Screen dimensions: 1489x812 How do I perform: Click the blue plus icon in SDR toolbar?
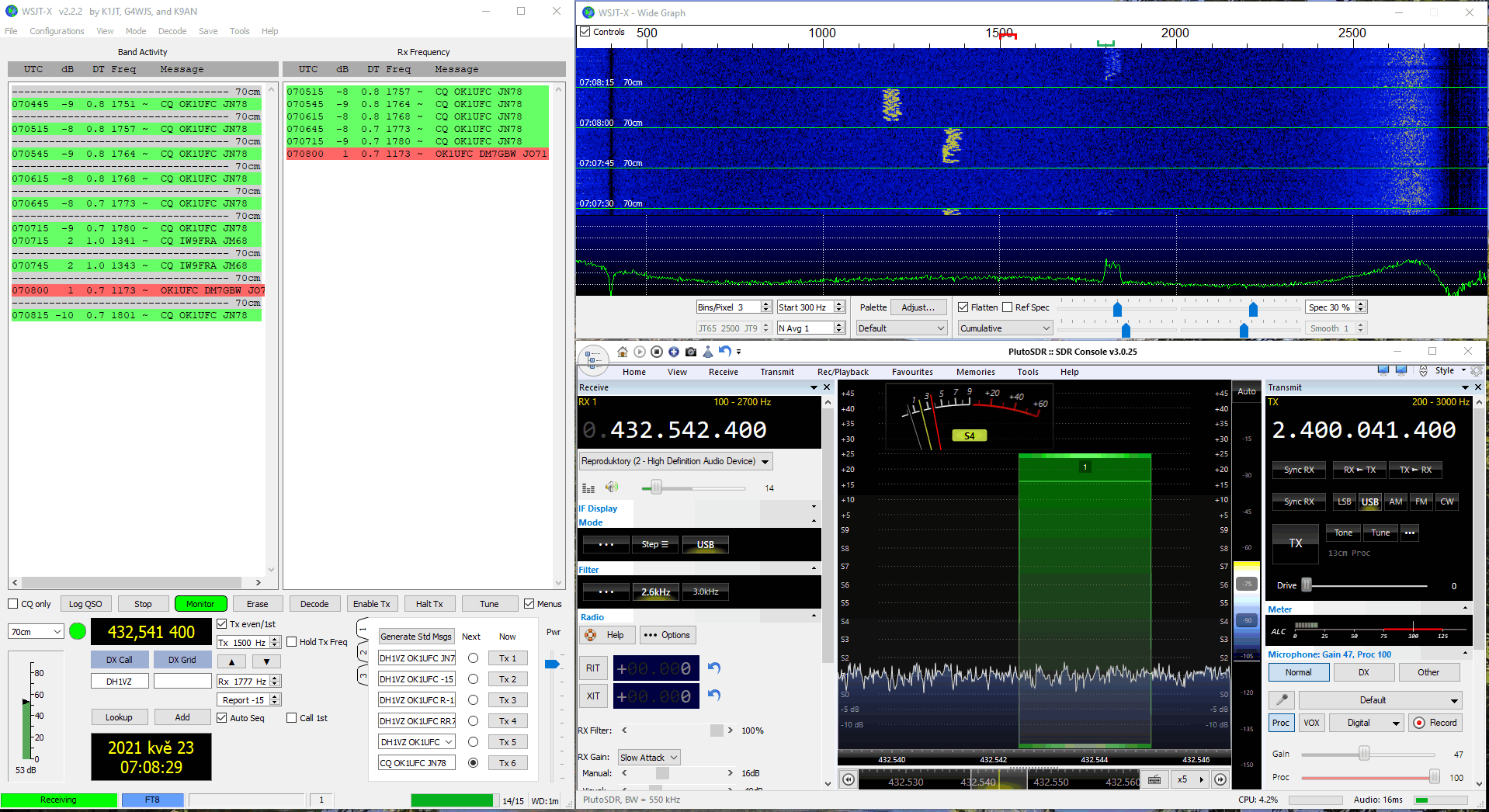(x=674, y=352)
